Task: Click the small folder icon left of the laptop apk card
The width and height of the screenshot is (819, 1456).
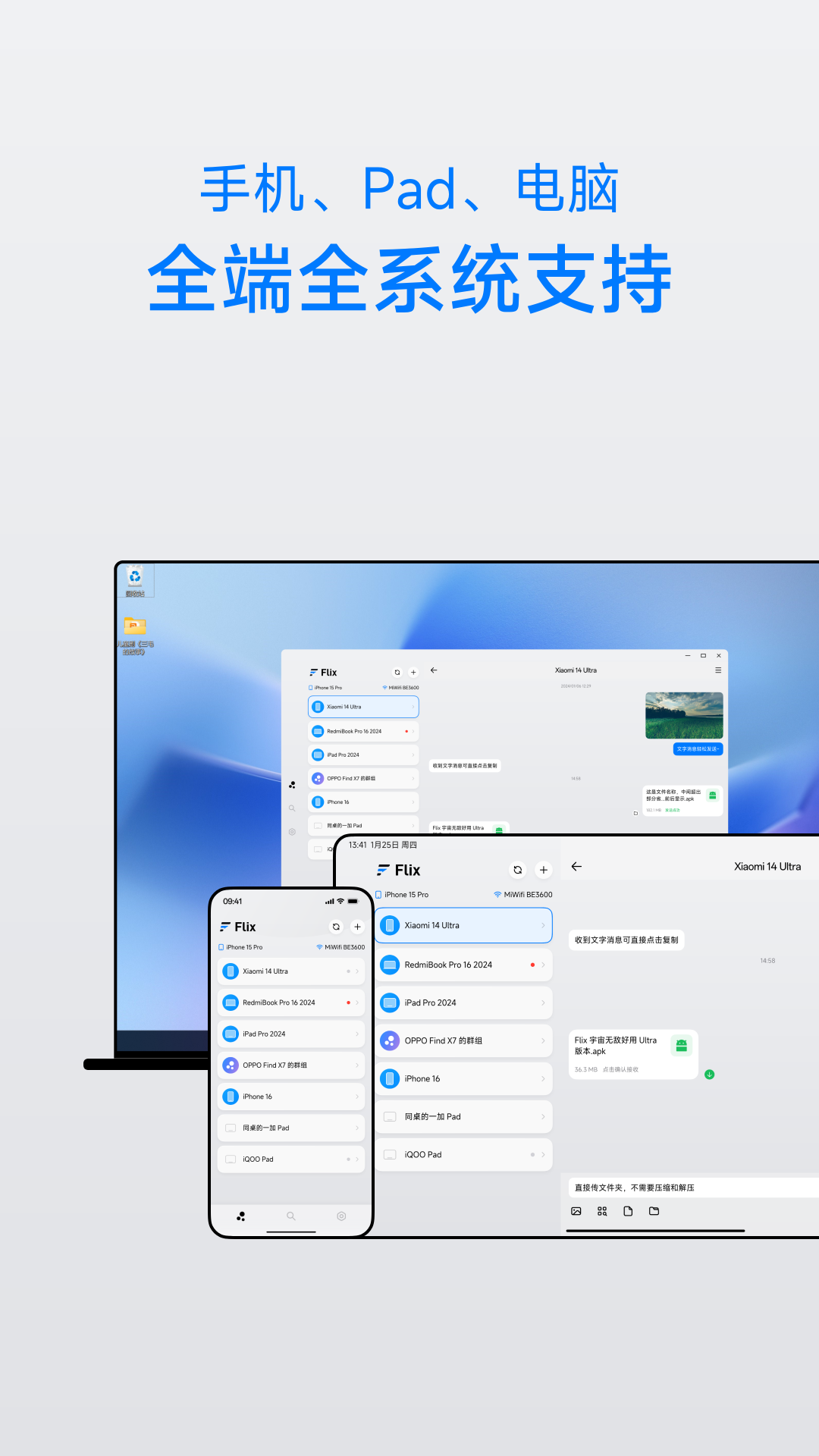Action: (x=635, y=814)
